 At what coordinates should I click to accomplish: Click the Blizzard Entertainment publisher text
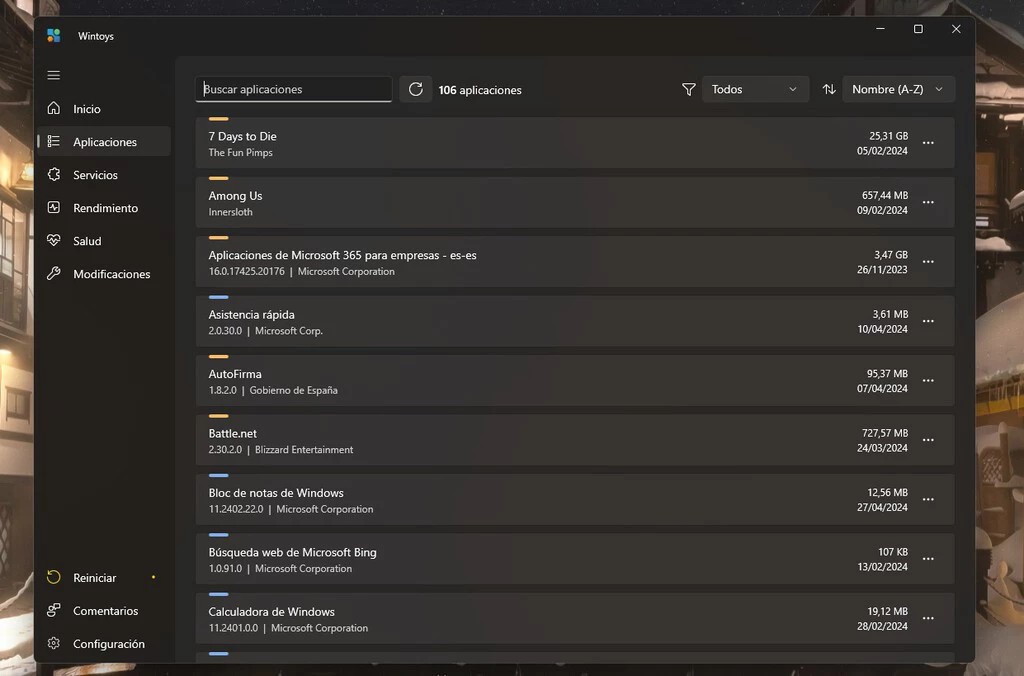point(304,449)
